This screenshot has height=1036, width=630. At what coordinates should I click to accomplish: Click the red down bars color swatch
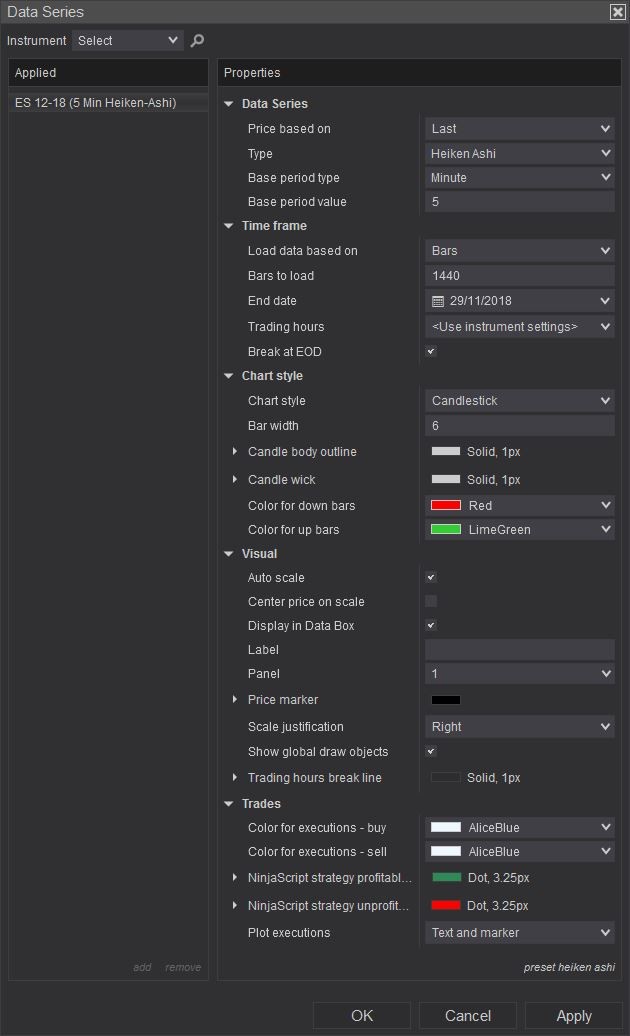(x=446, y=506)
